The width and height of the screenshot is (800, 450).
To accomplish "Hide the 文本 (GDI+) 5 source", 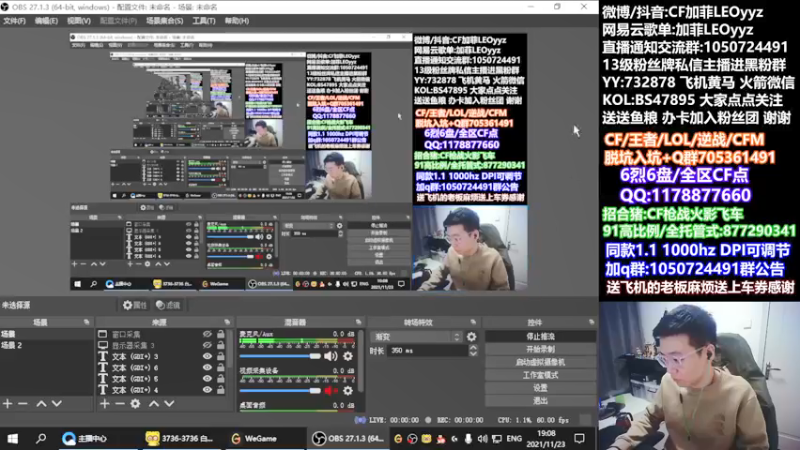I will click(x=207, y=379).
